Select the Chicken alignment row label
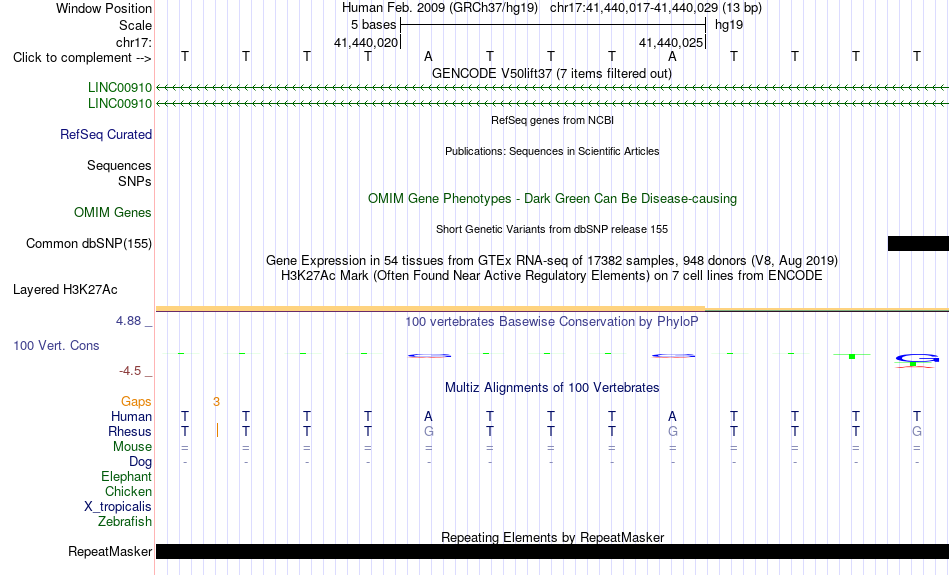Image resolution: width=950 pixels, height=575 pixels. click(128, 491)
